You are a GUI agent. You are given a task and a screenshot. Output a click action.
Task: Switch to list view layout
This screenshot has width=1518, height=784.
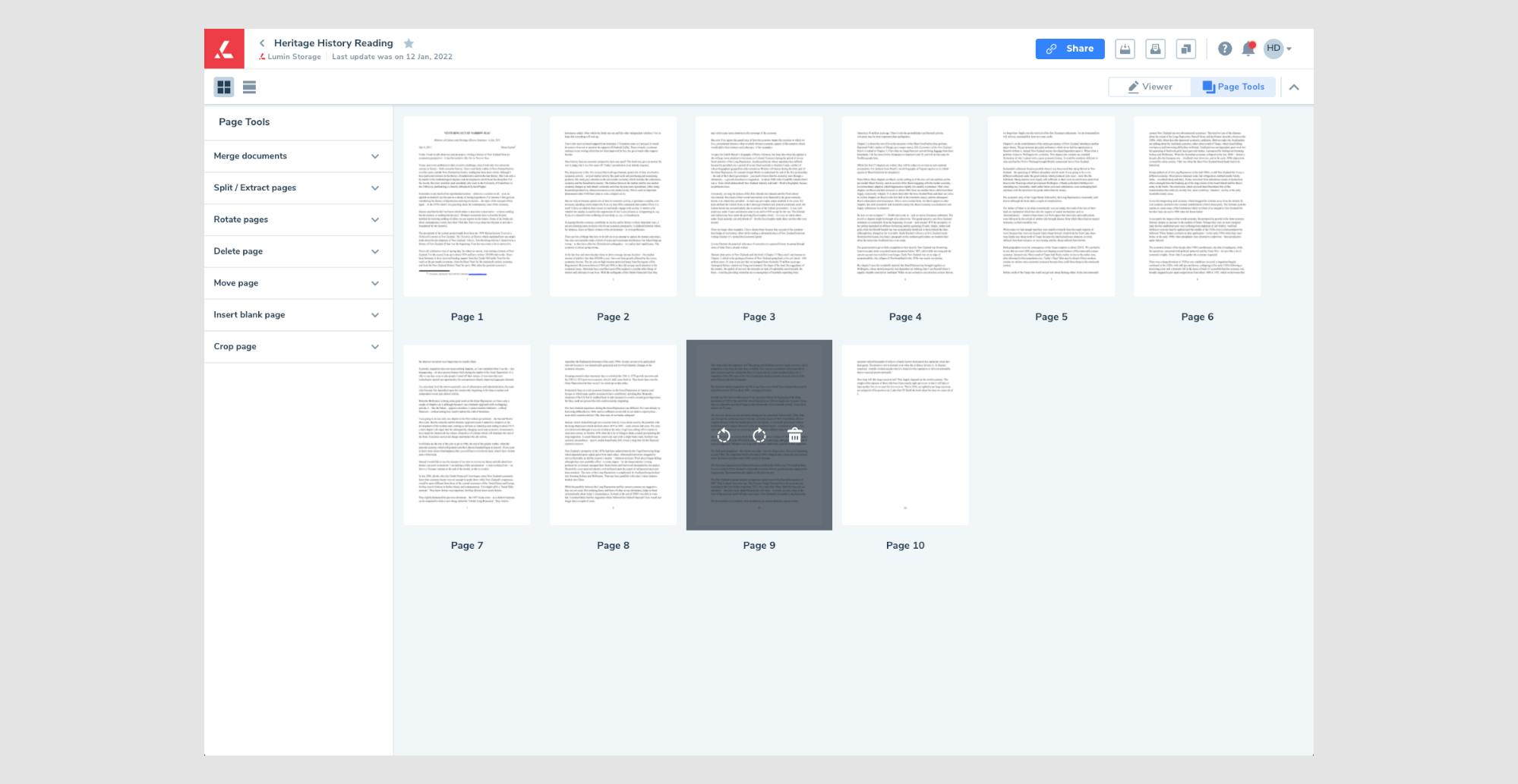[x=249, y=87]
